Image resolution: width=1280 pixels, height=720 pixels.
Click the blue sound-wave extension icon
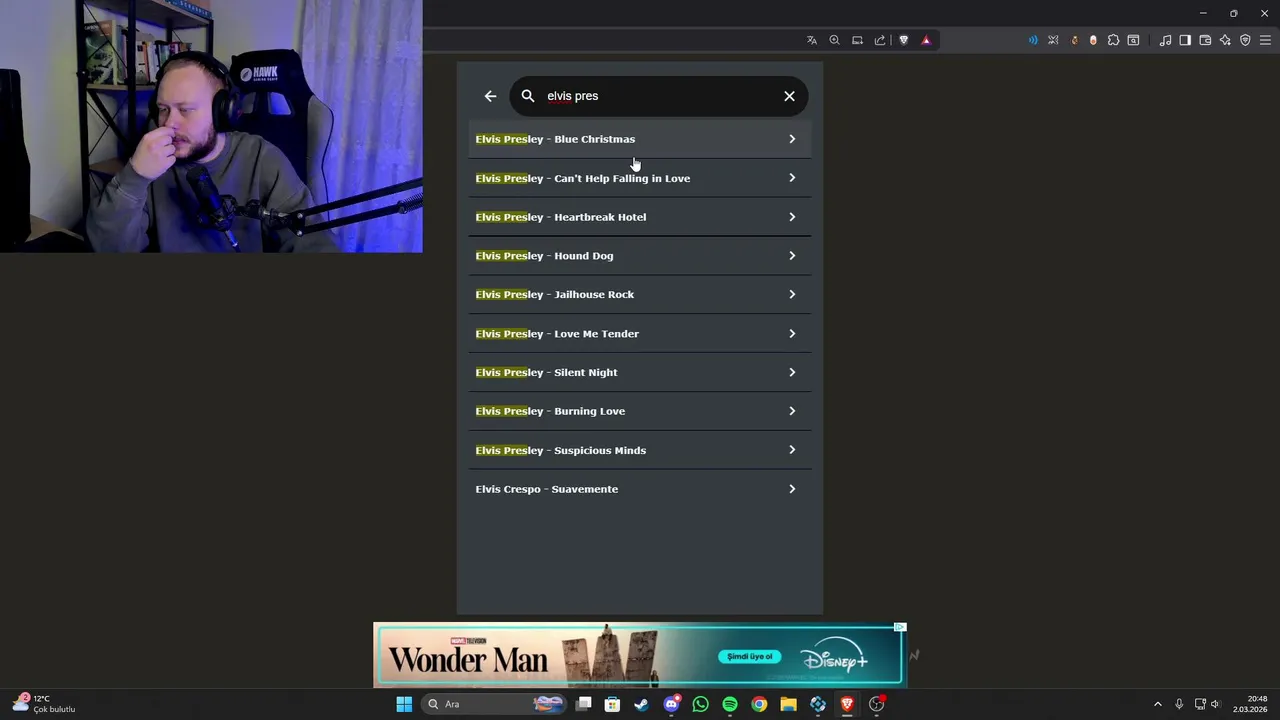click(1033, 40)
